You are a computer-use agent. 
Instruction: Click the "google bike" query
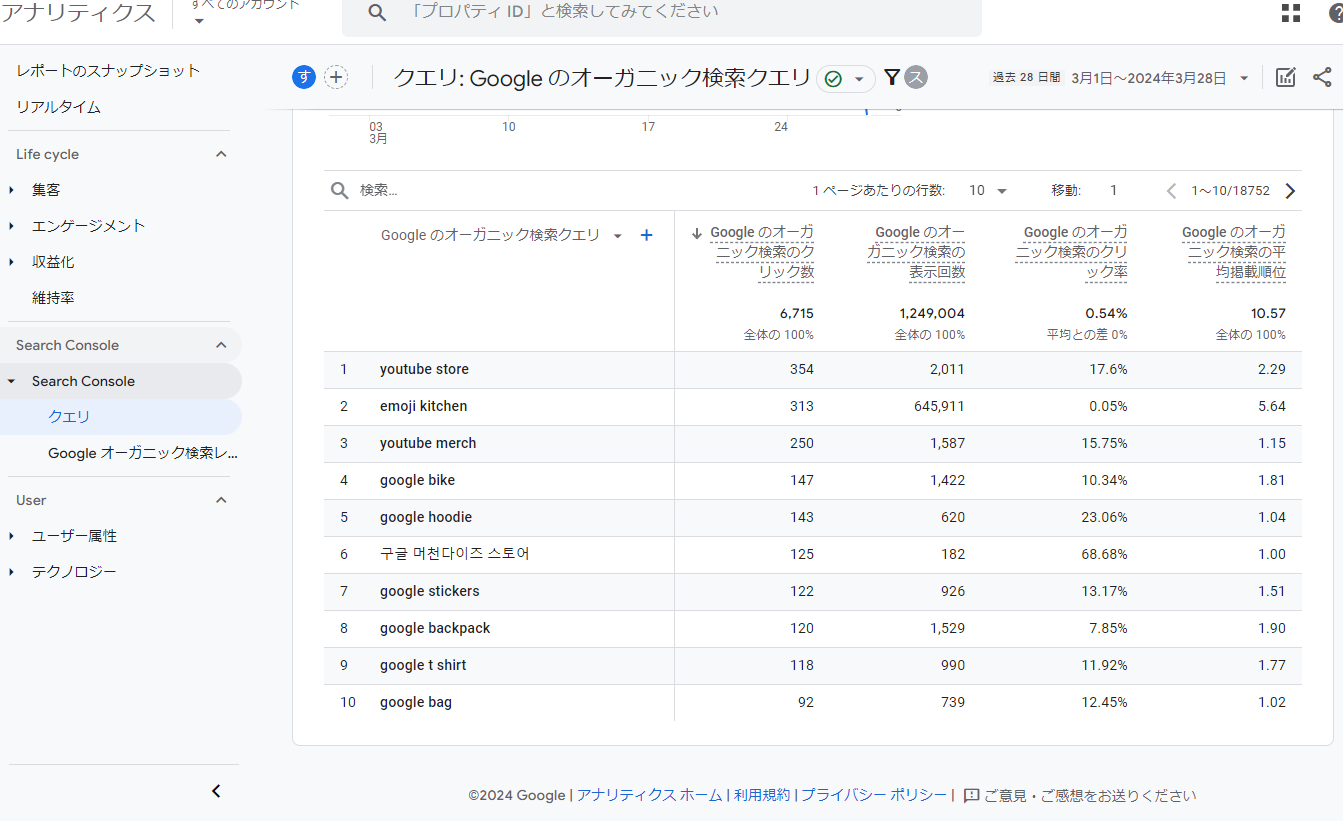pos(417,481)
